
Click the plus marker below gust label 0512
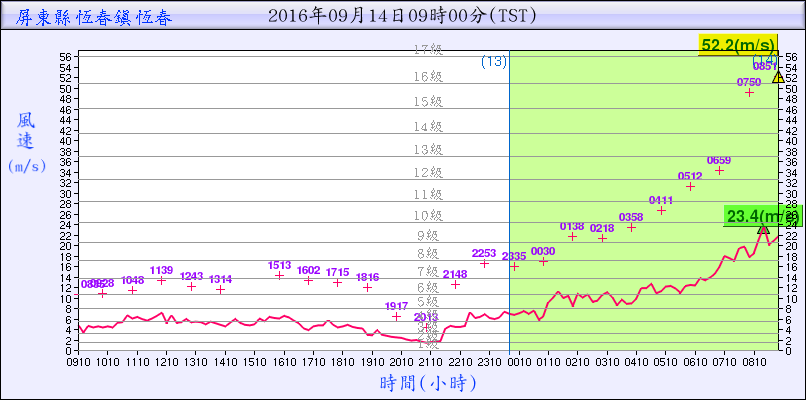(x=690, y=187)
